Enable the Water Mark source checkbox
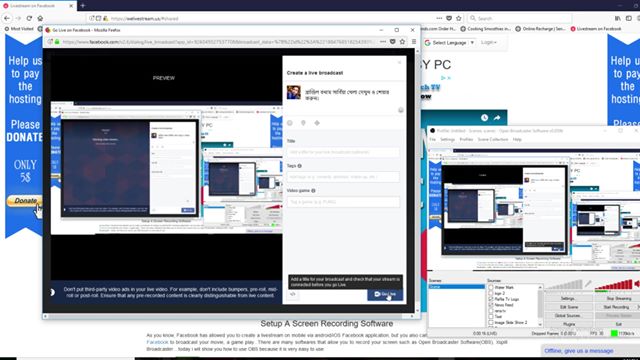 (x=491, y=287)
